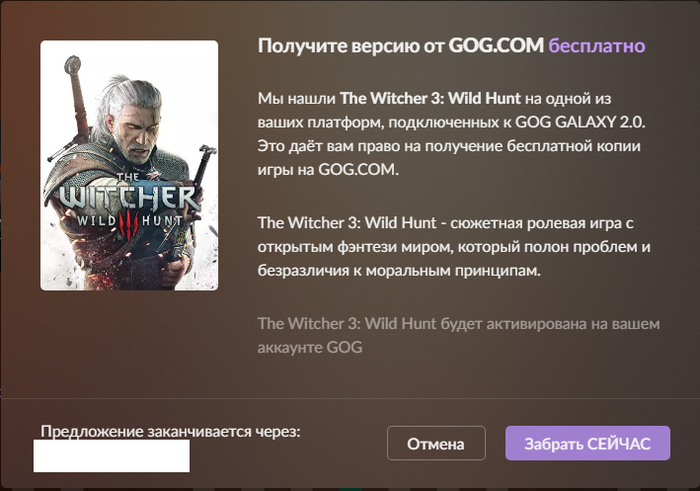The image size is (700, 491).
Task: Dismiss the offer with Отмена button
Action: (x=436, y=443)
